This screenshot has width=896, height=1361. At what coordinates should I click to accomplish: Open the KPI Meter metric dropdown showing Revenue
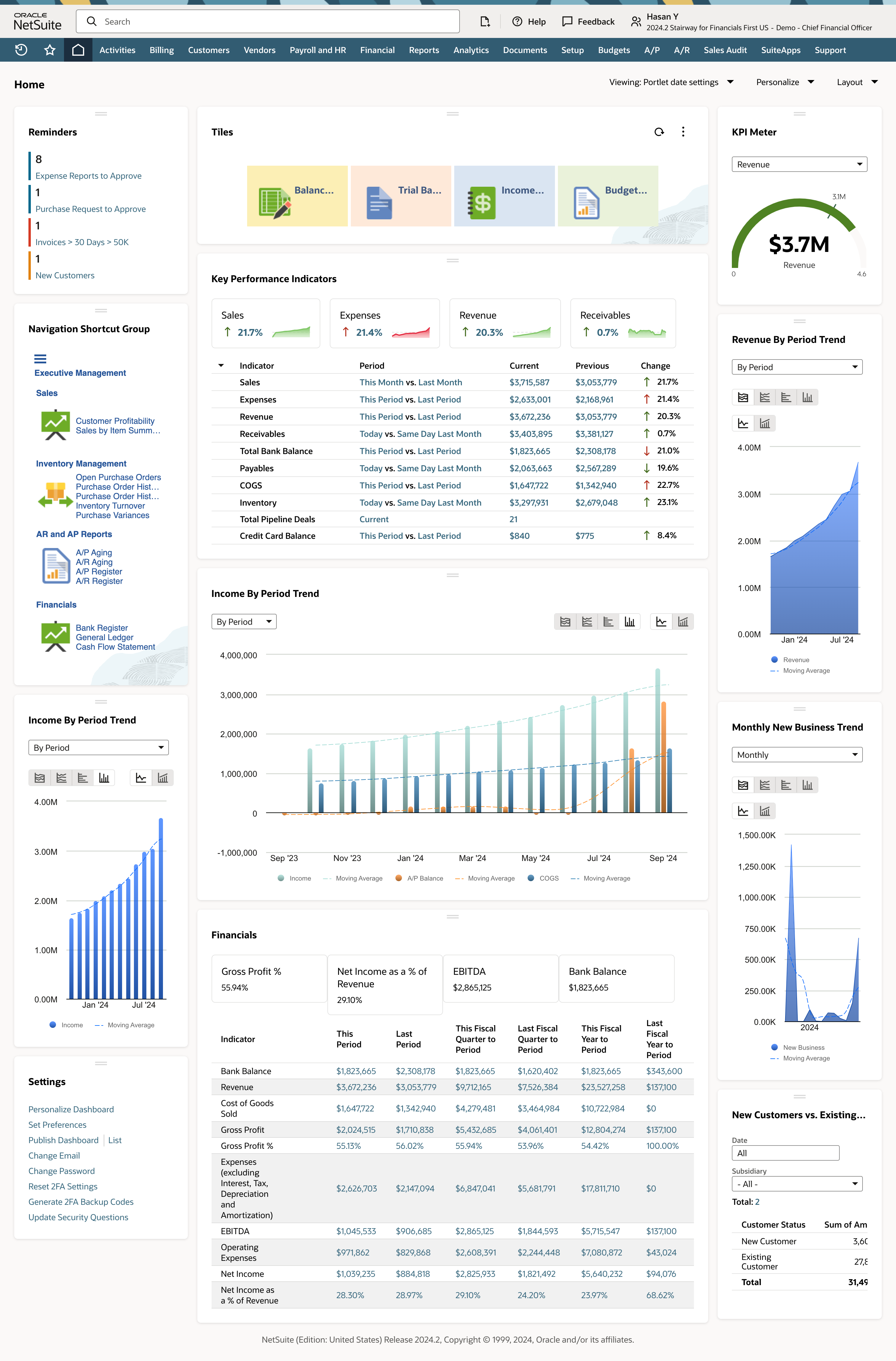(799, 164)
